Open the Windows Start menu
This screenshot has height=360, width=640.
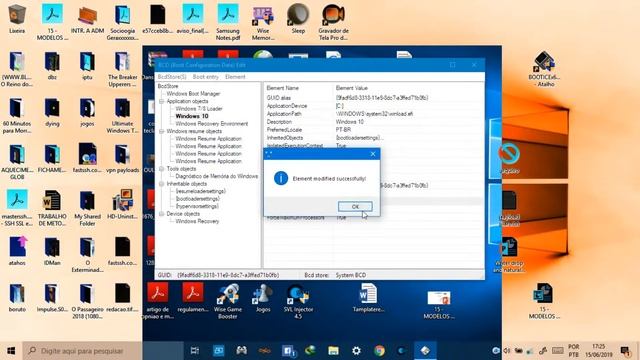pyautogui.click(x=11, y=351)
